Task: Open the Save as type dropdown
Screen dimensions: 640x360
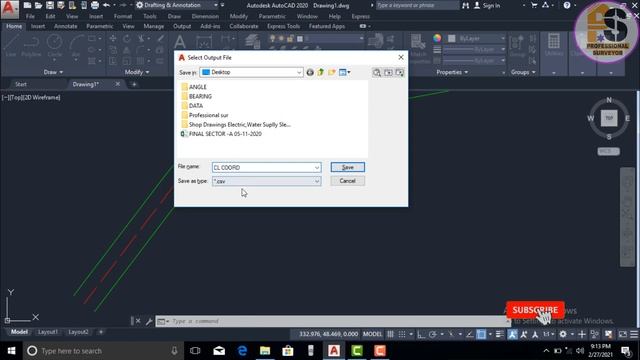Action: pyautogui.click(x=267, y=181)
